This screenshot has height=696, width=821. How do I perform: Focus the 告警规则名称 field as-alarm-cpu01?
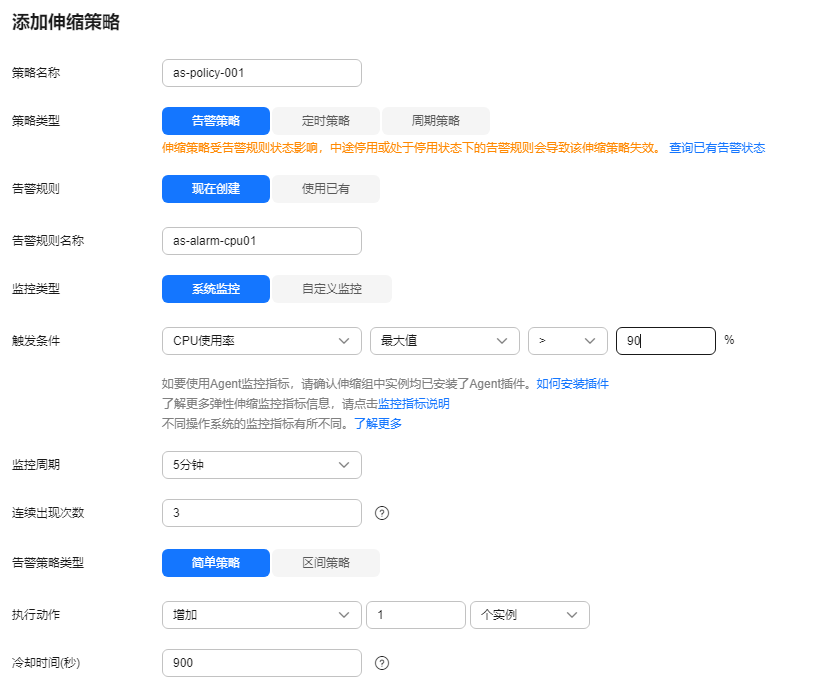pos(262,241)
